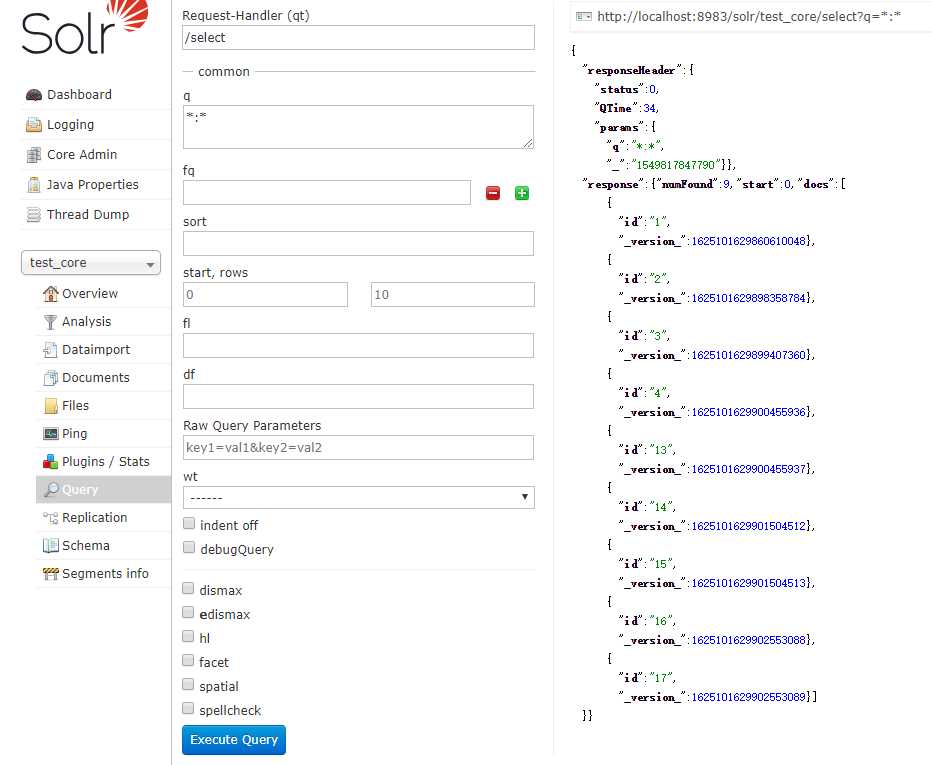Enable the indent off checkbox
The height and width of the screenshot is (765, 932).
pyautogui.click(x=189, y=523)
